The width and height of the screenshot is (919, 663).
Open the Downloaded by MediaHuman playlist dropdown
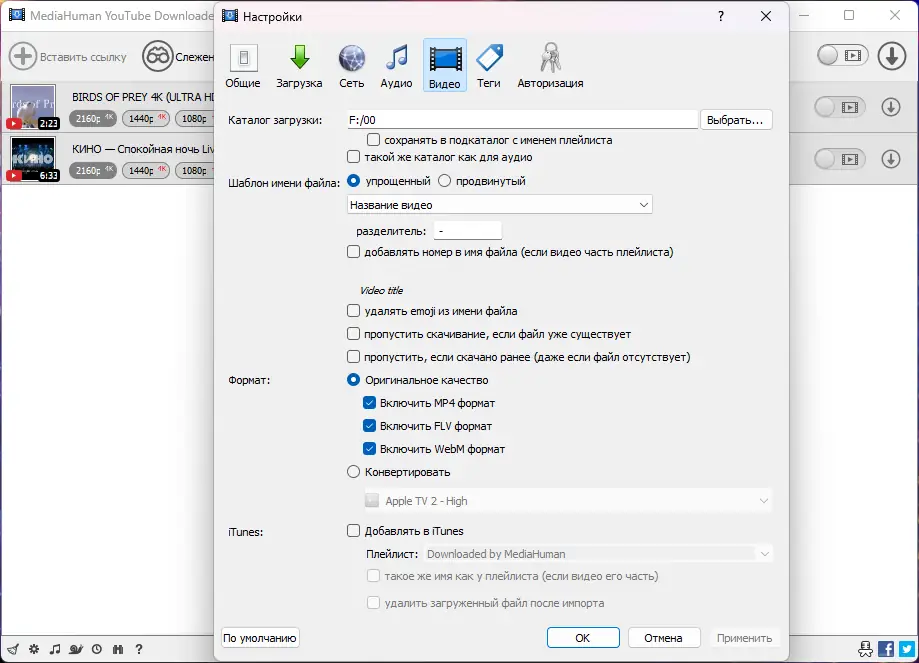coord(598,553)
